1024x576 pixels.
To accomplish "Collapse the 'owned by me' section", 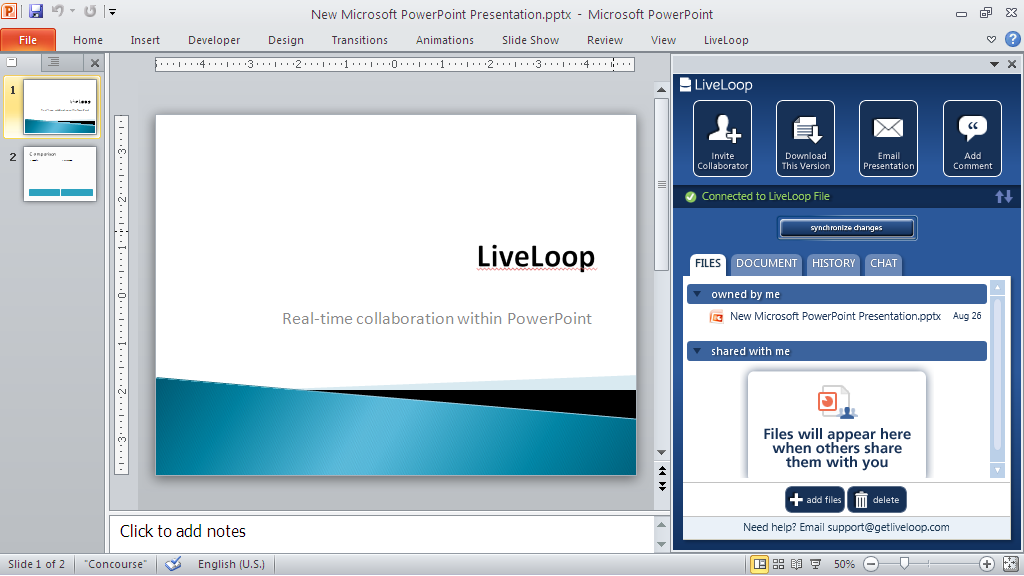I will point(697,295).
